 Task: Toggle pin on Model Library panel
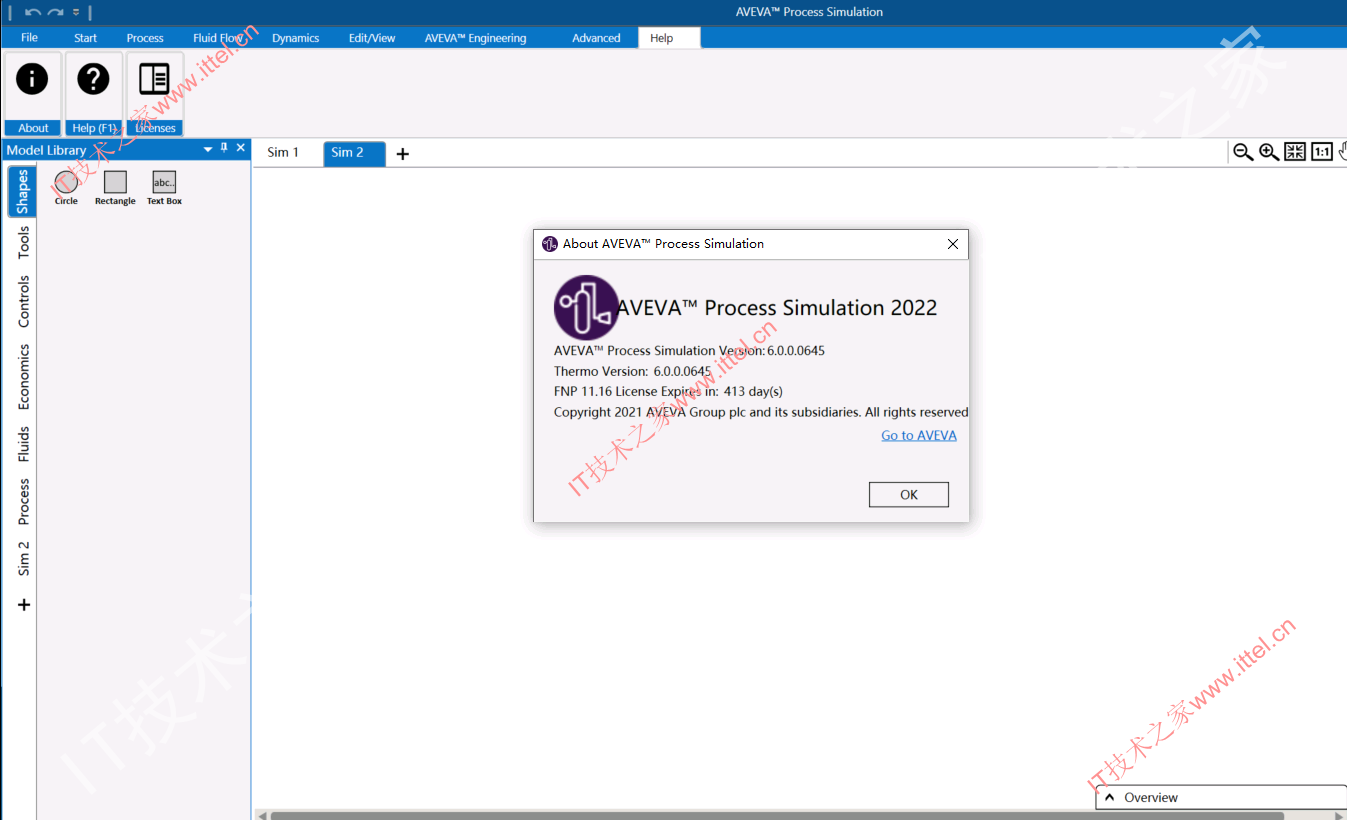pos(224,148)
